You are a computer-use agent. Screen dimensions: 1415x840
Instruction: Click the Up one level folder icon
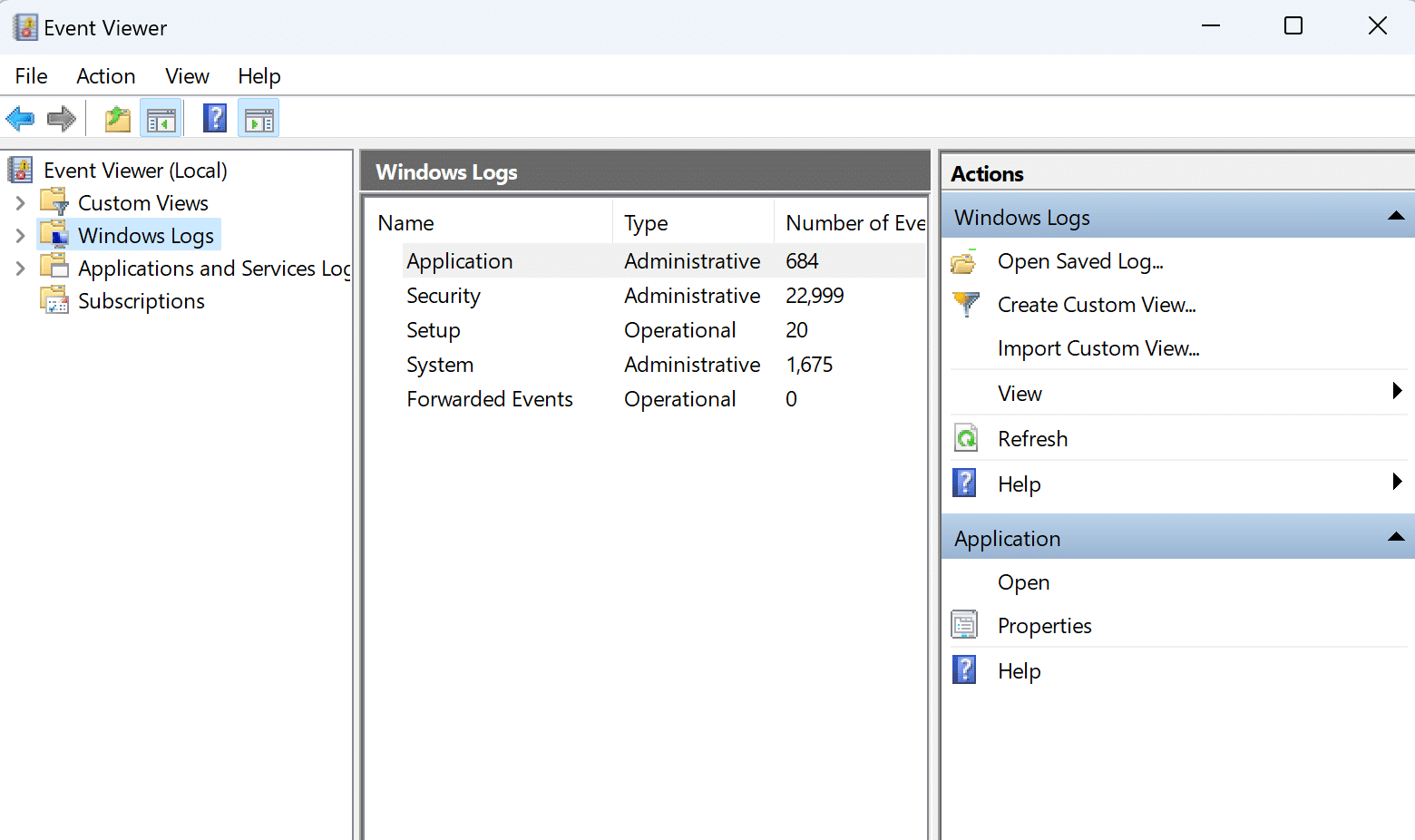[118, 119]
